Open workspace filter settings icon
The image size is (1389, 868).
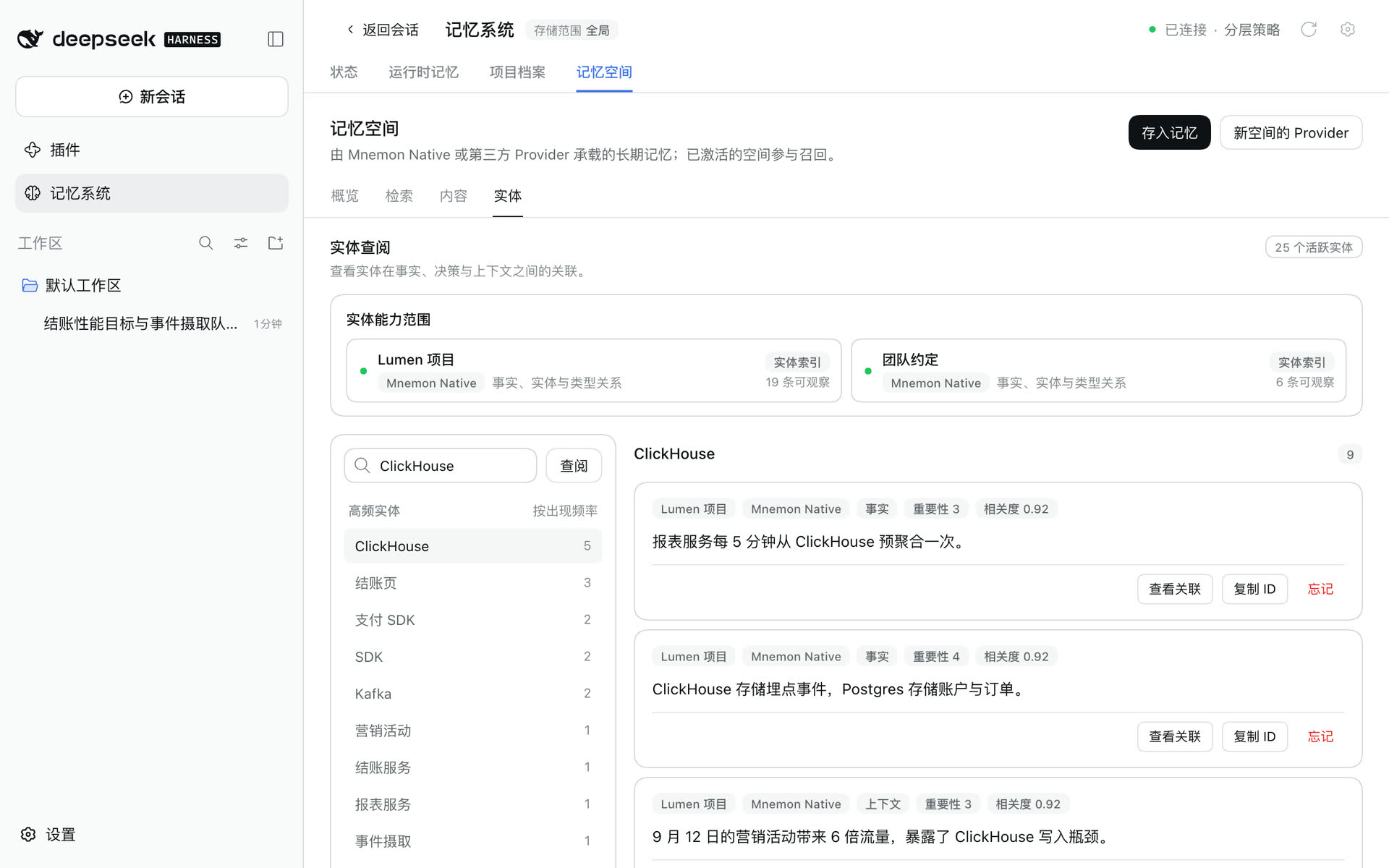pyautogui.click(x=241, y=243)
